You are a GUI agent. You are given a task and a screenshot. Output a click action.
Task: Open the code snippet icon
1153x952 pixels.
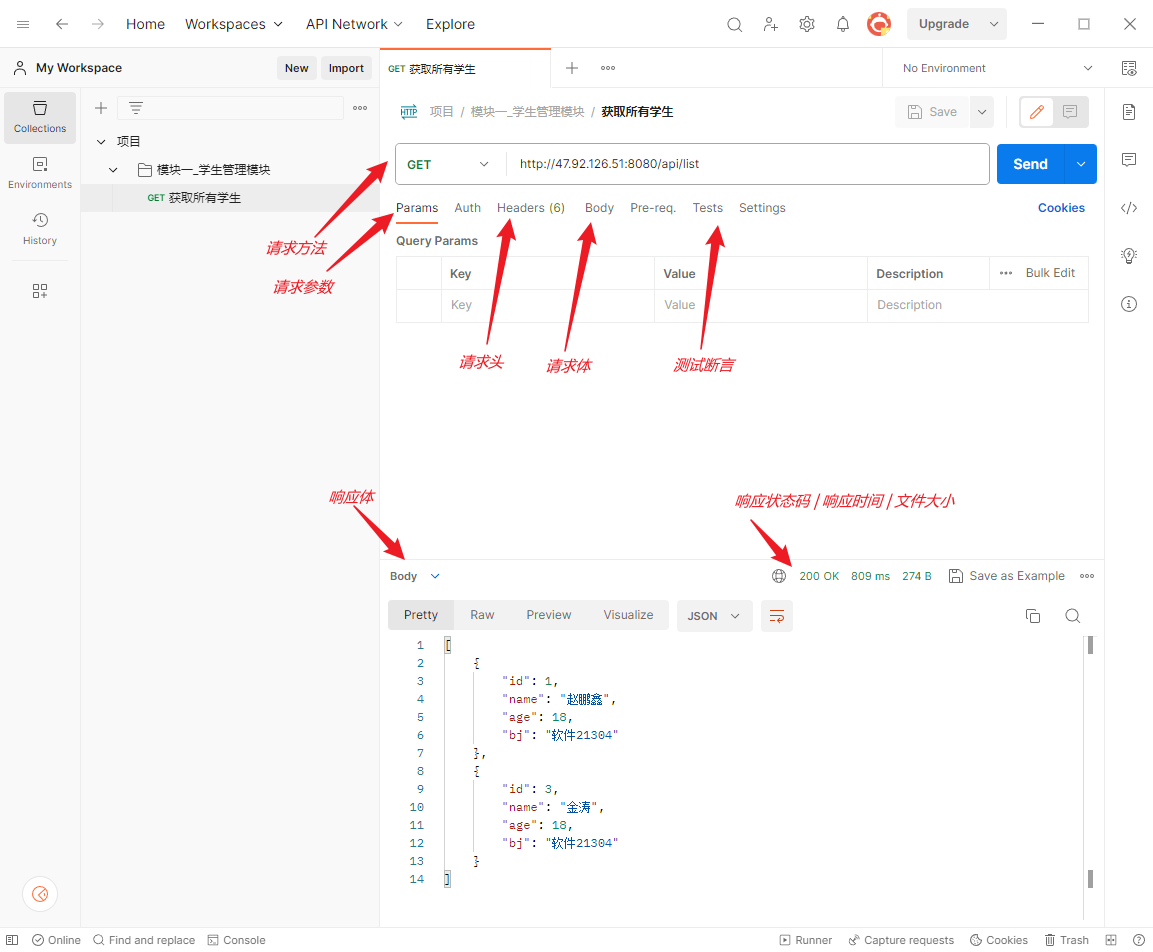click(x=1129, y=208)
